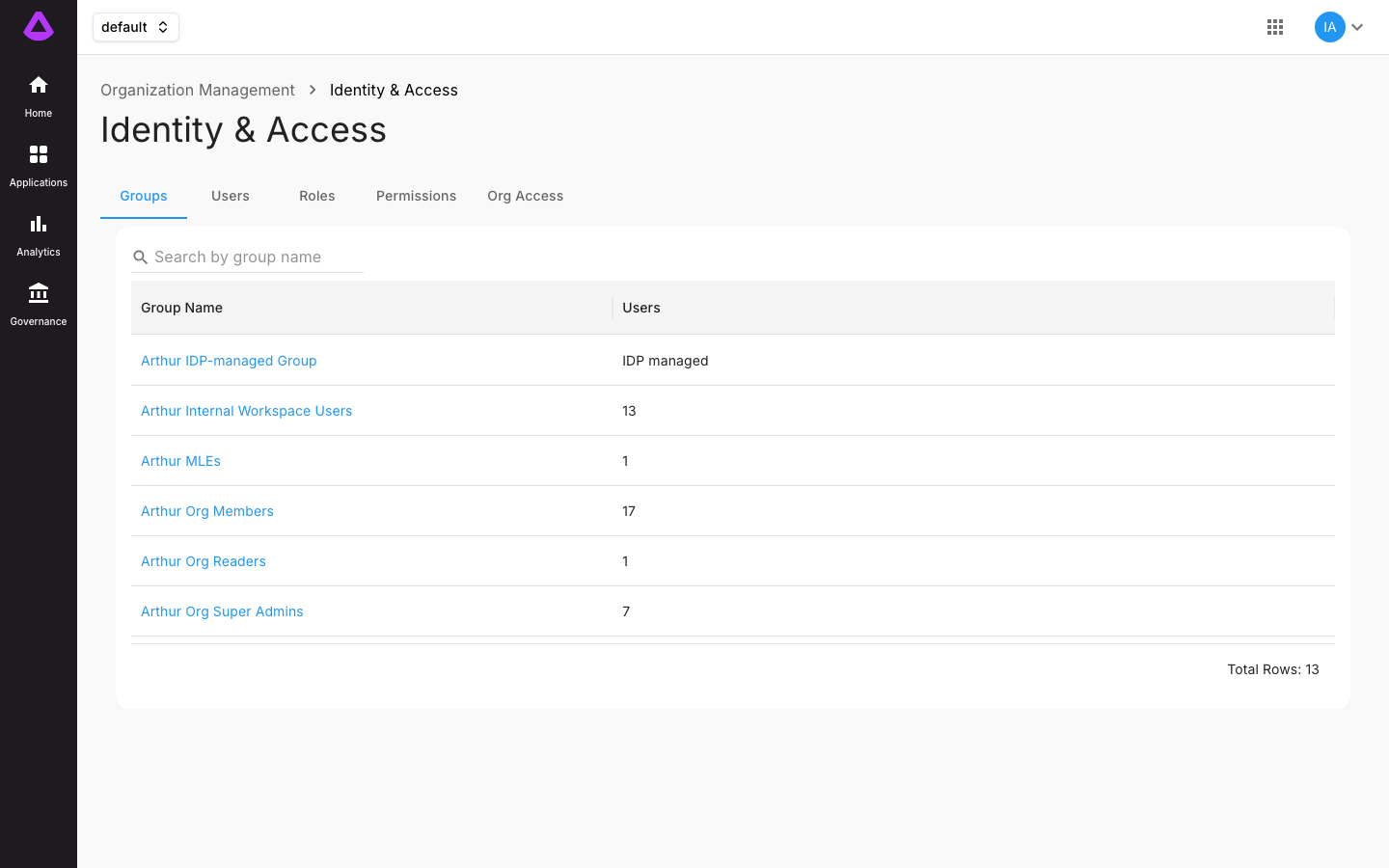Click the Group Name column header
Screen dimensions: 1389x868
point(371,308)
